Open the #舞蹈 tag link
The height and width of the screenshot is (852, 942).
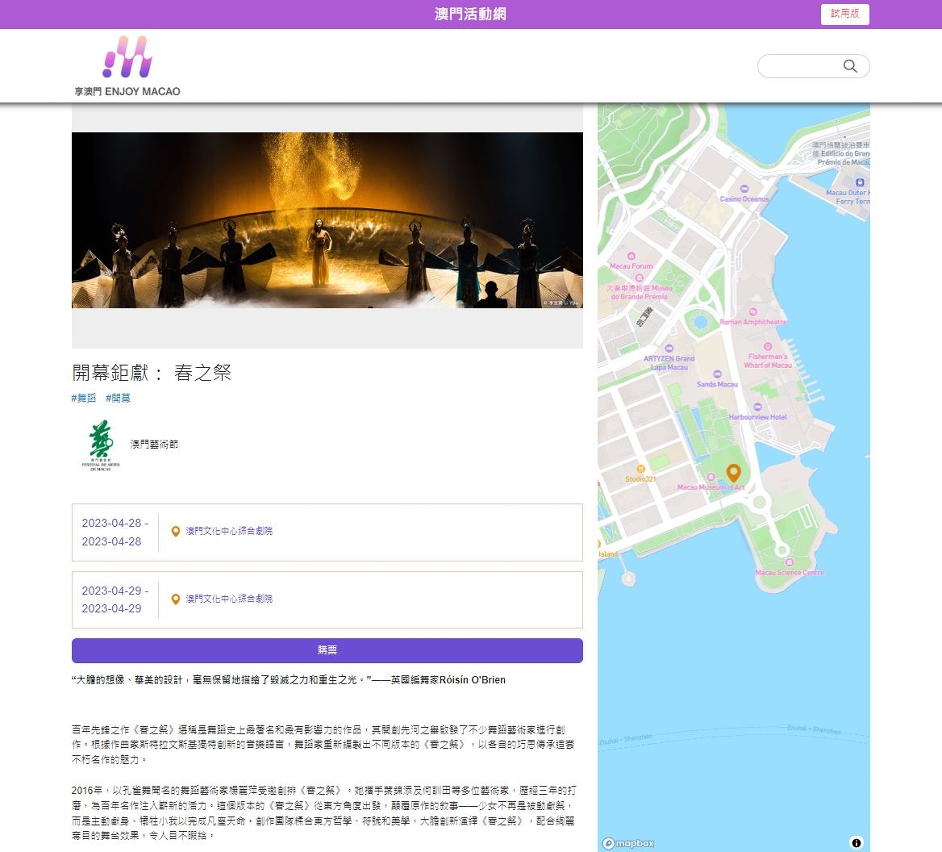84,398
